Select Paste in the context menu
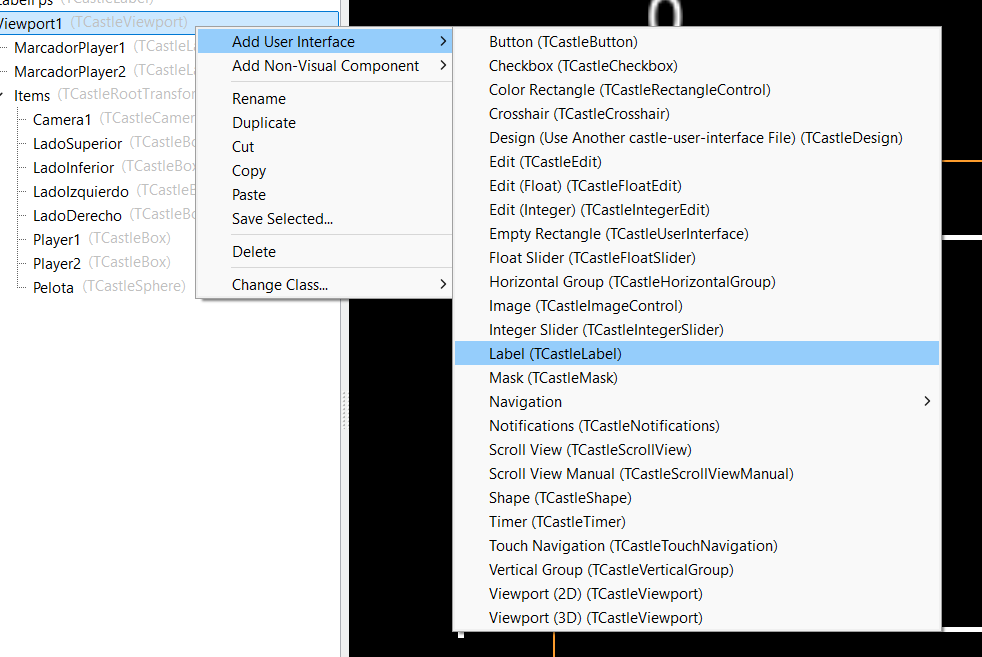 click(x=324, y=195)
